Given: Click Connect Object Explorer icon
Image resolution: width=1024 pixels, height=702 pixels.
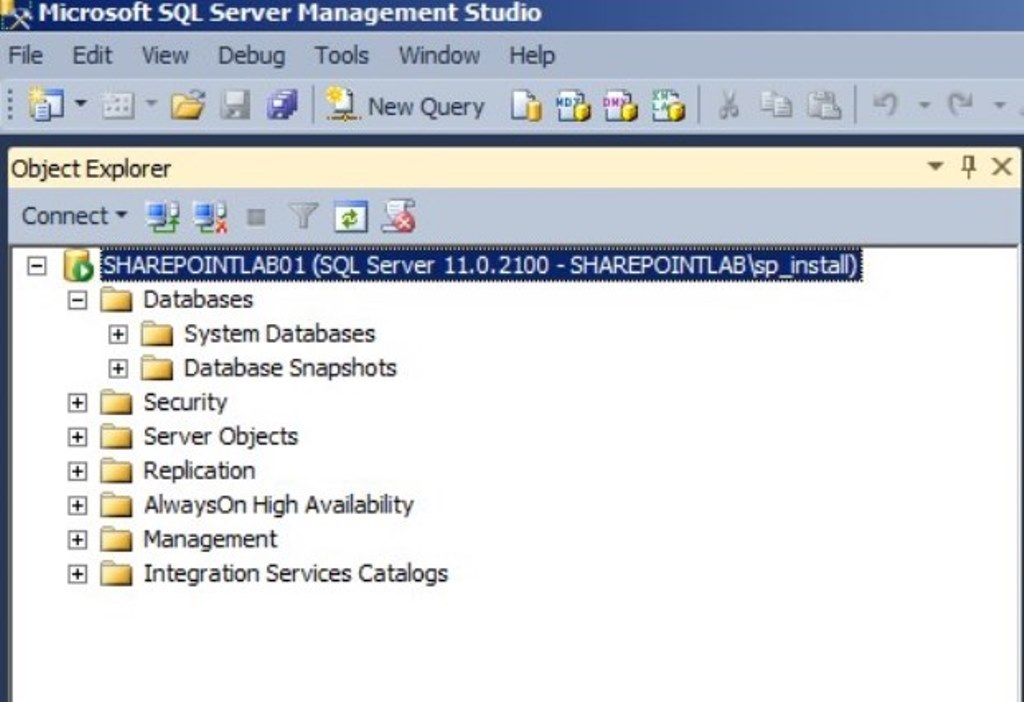Looking at the screenshot, I should [x=162, y=216].
